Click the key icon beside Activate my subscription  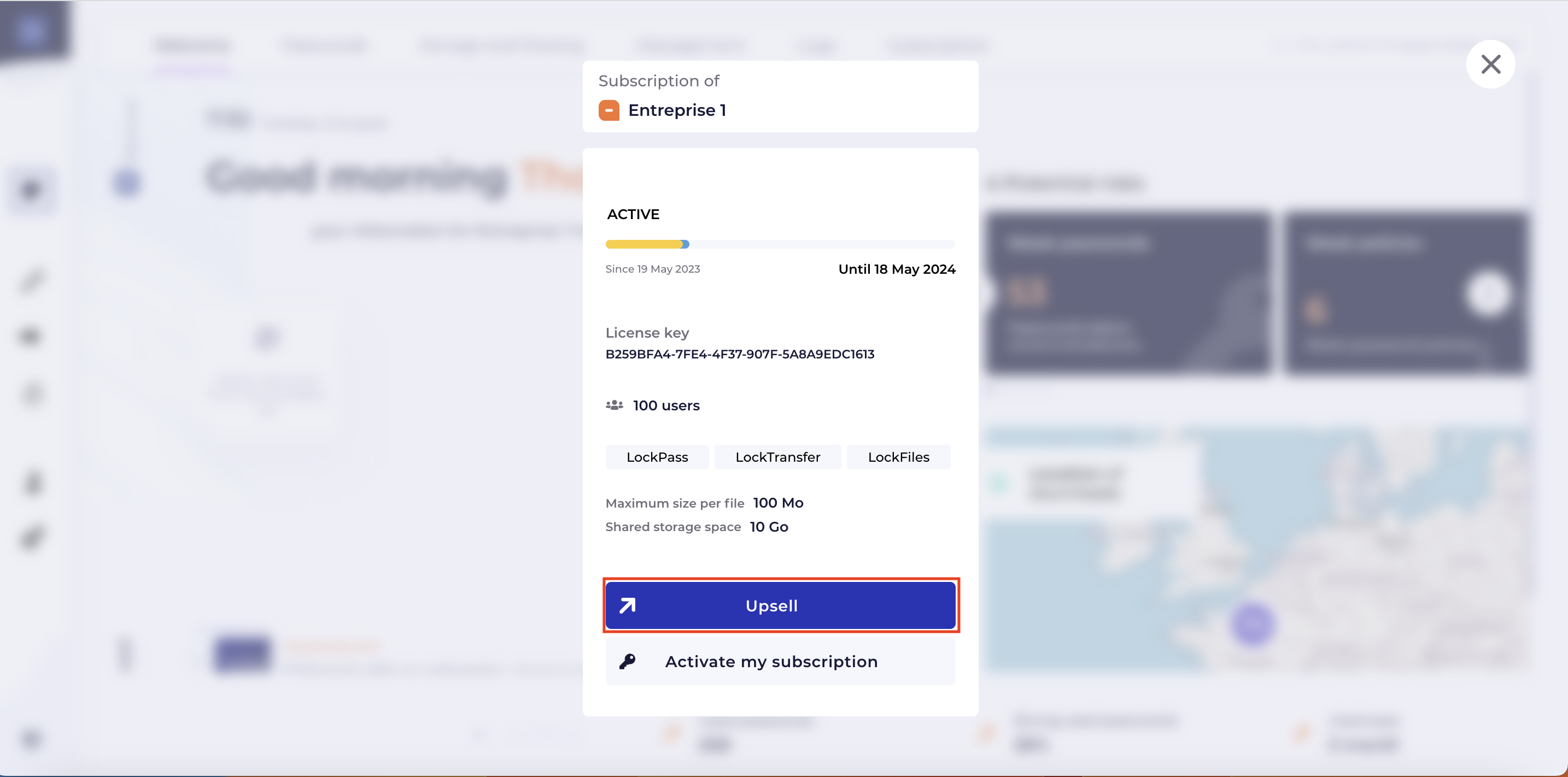[x=628, y=661]
